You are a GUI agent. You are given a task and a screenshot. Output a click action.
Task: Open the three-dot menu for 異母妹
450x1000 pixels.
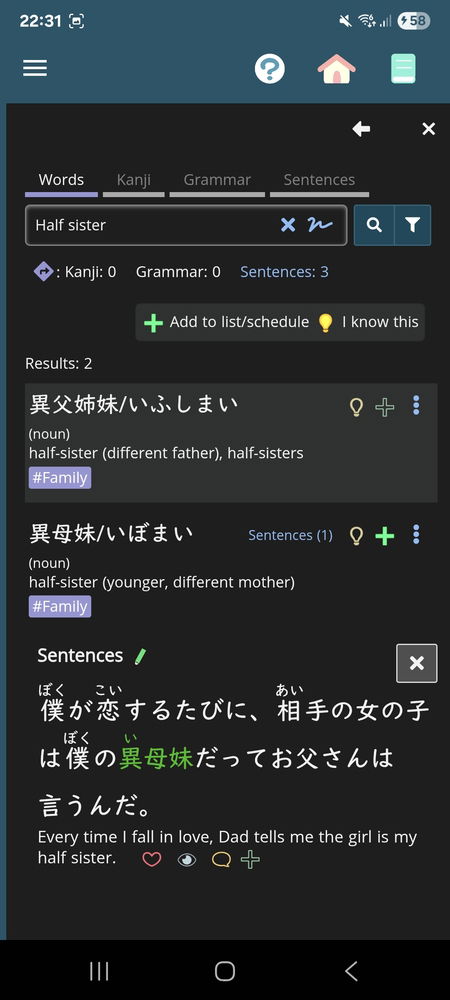pyautogui.click(x=416, y=534)
